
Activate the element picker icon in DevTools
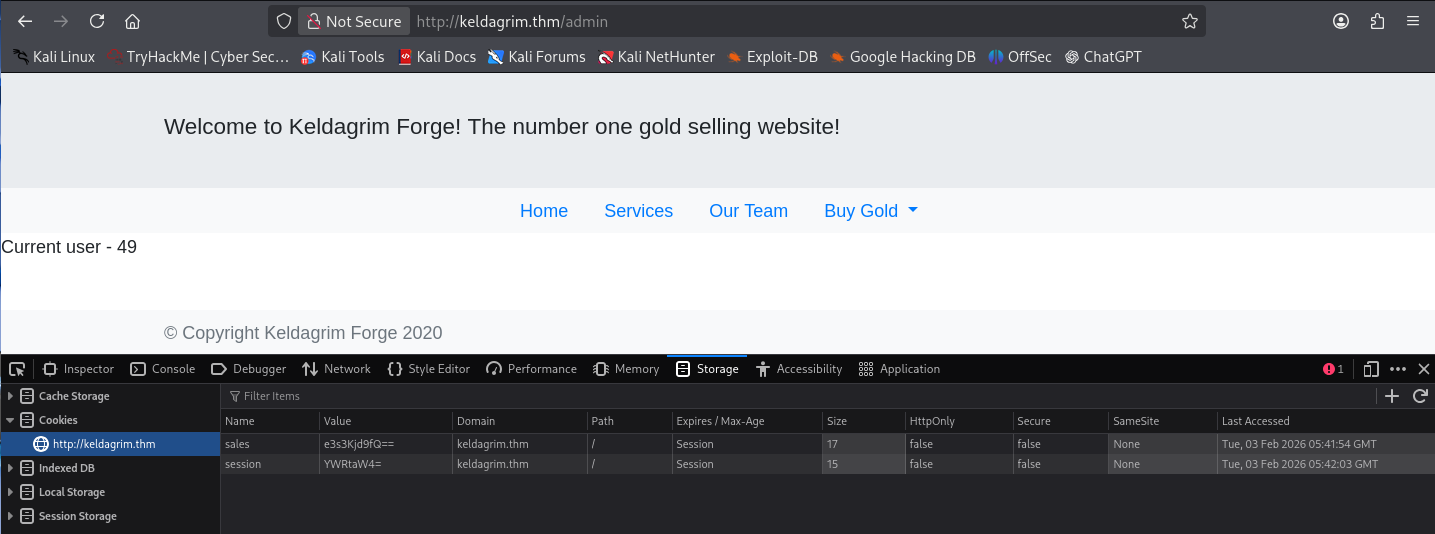(x=17, y=369)
